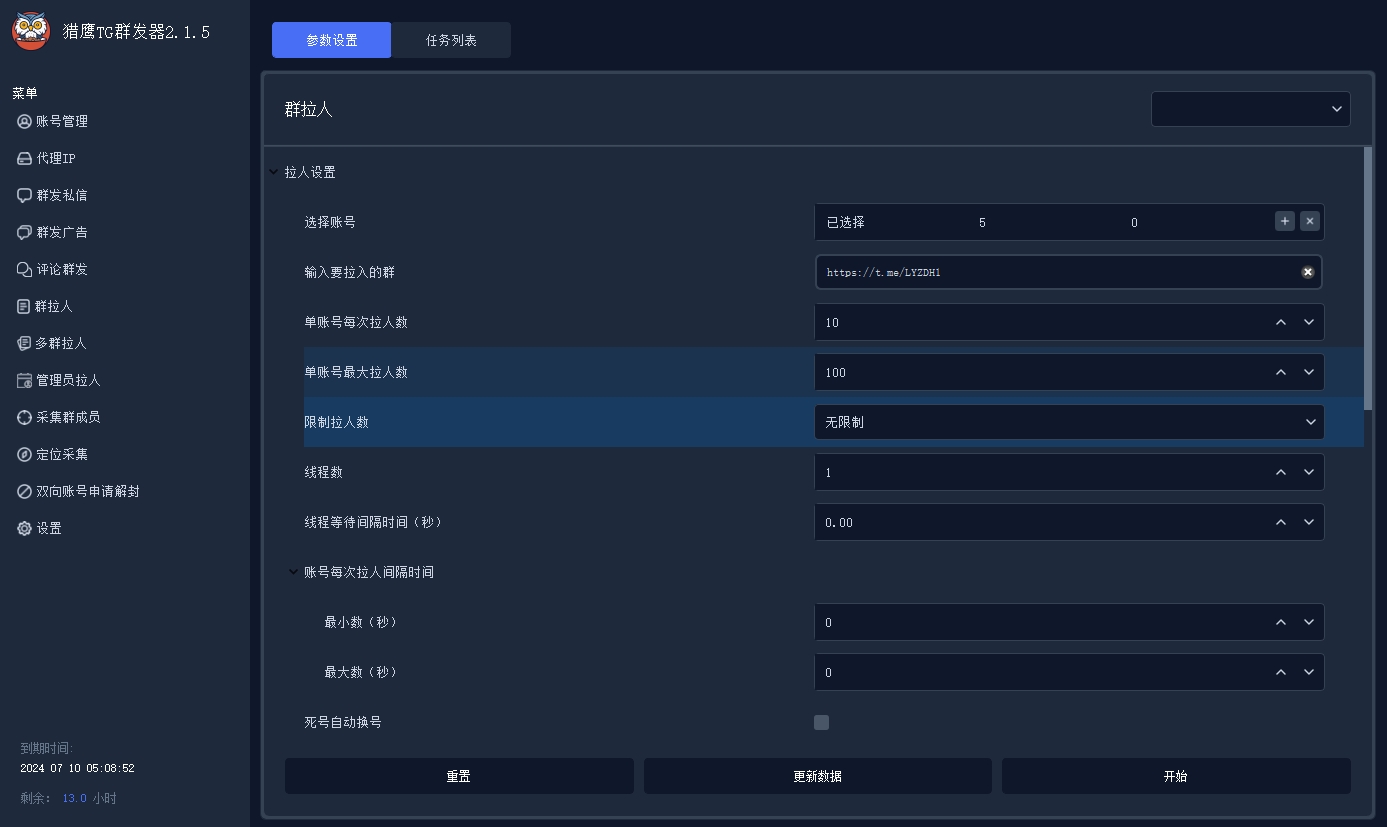Switch to the 参数设置 tab
The height and width of the screenshot is (827, 1387).
[x=331, y=40]
